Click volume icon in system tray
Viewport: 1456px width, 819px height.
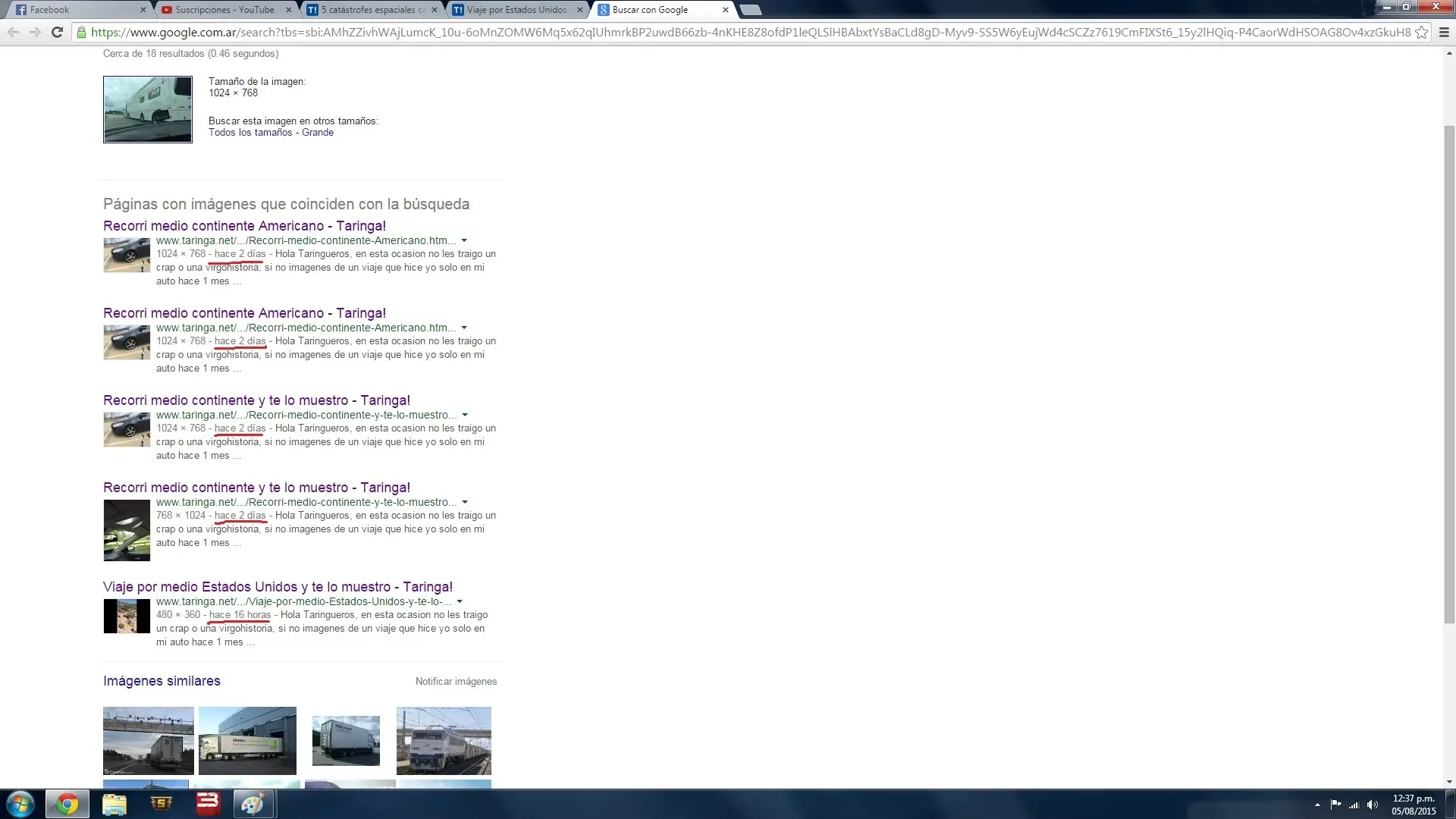[x=1372, y=805]
